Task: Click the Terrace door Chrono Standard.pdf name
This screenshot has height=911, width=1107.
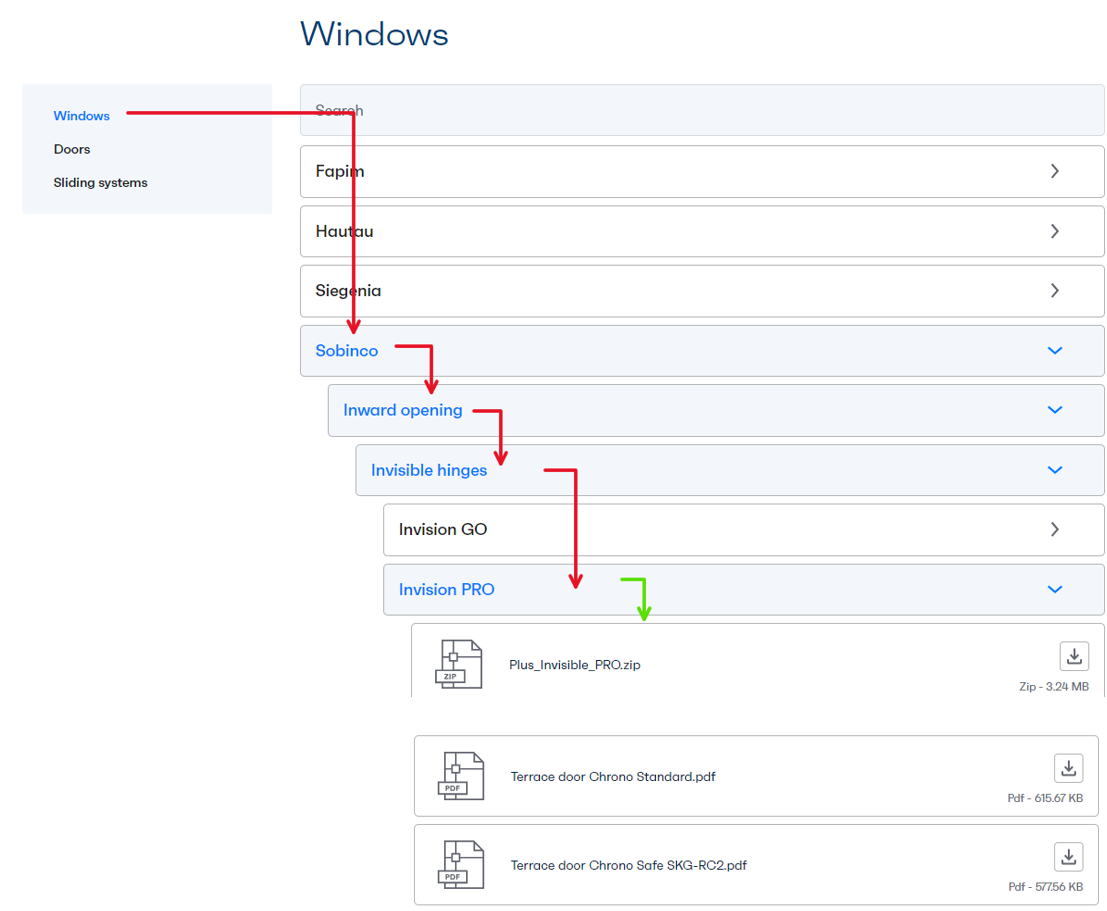Action: point(613,777)
